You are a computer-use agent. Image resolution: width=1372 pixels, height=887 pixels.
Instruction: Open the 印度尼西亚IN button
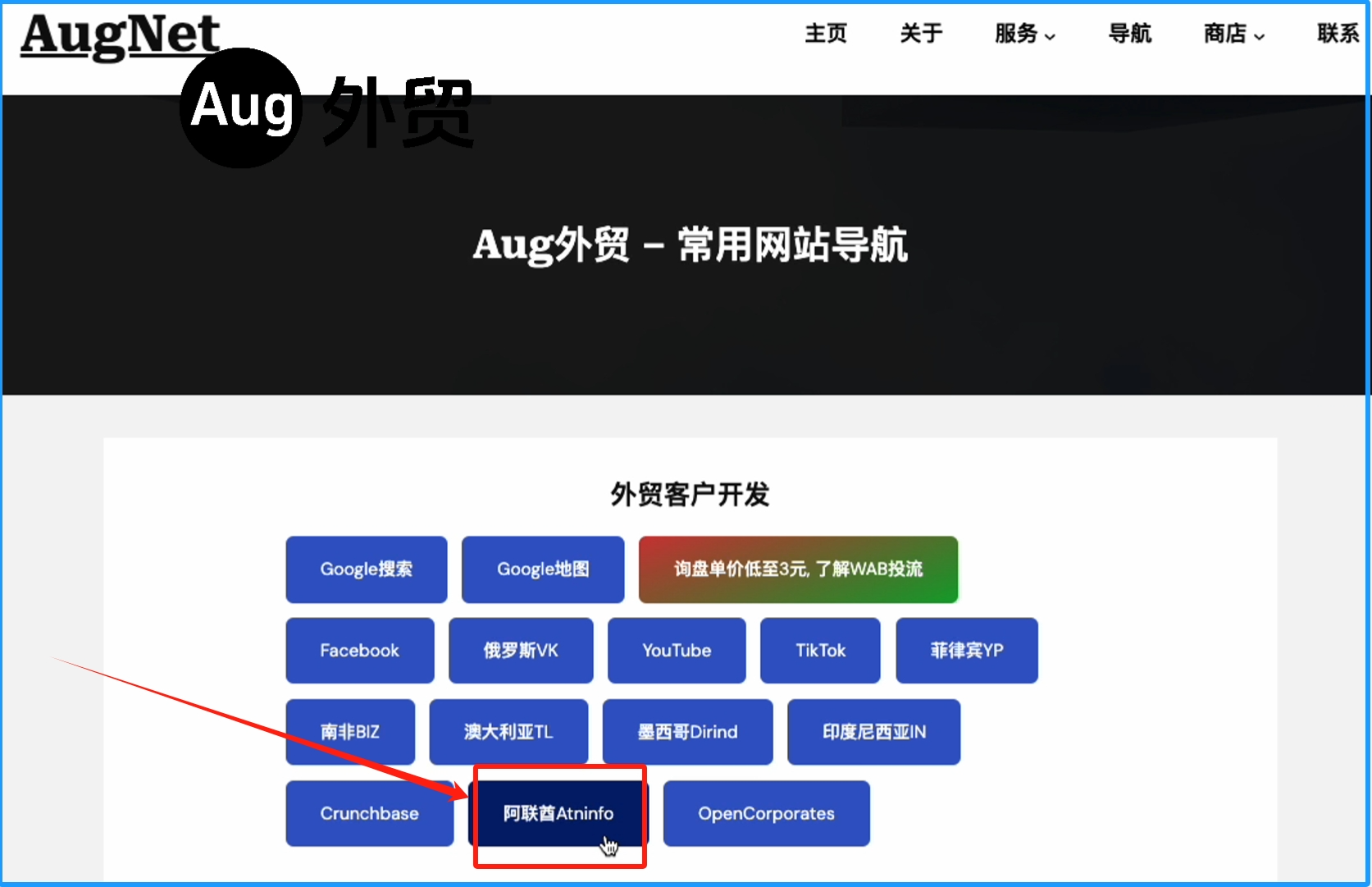point(874,732)
